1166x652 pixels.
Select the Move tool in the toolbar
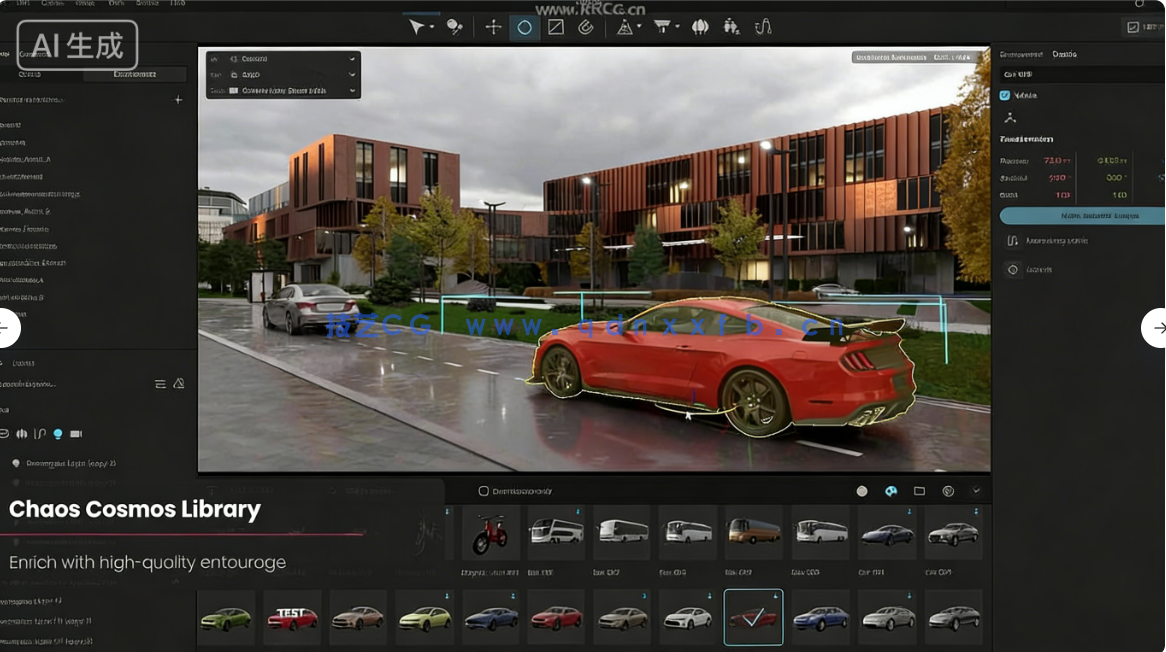coord(493,27)
